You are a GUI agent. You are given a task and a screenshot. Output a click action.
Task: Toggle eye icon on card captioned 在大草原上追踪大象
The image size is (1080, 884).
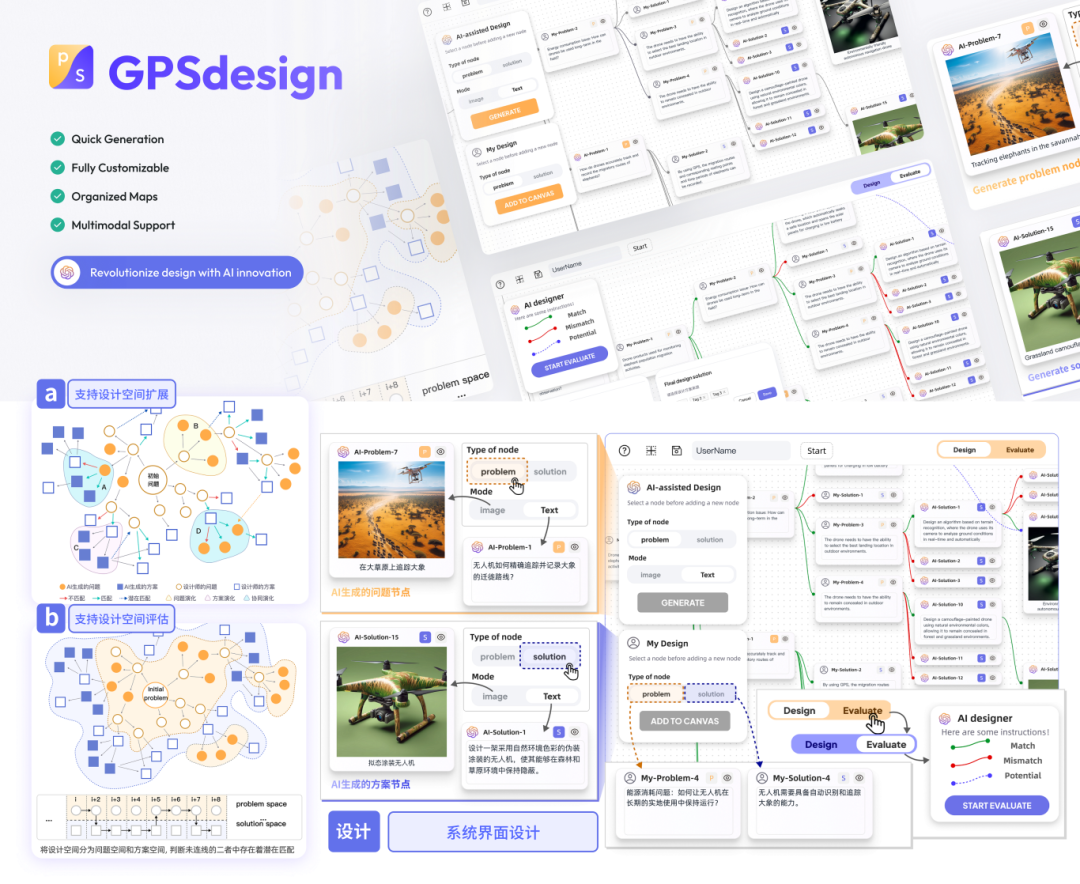(x=440, y=452)
